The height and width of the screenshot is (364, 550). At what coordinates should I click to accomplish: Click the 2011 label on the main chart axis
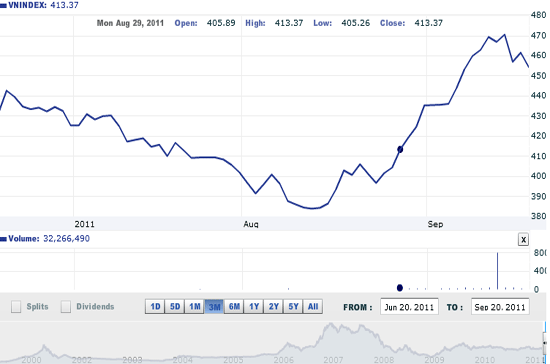pyautogui.click(x=85, y=224)
